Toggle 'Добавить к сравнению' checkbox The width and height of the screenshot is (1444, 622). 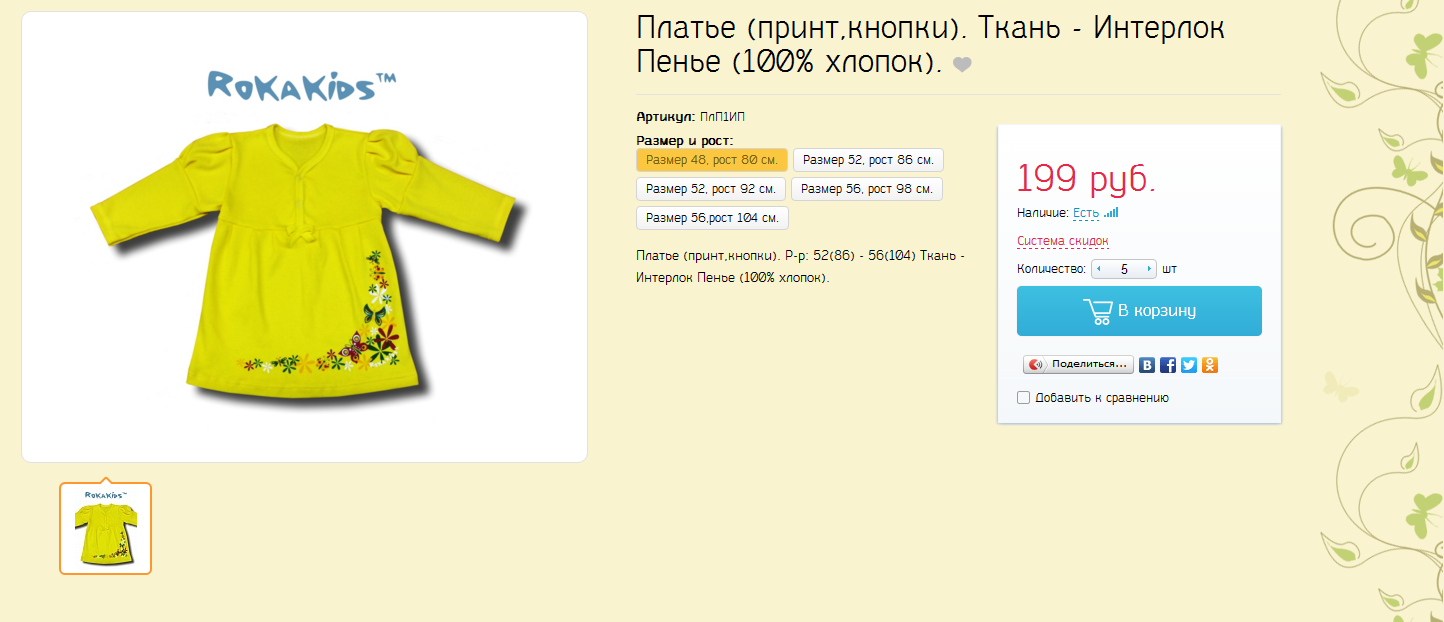pyautogui.click(x=1023, y=398)
